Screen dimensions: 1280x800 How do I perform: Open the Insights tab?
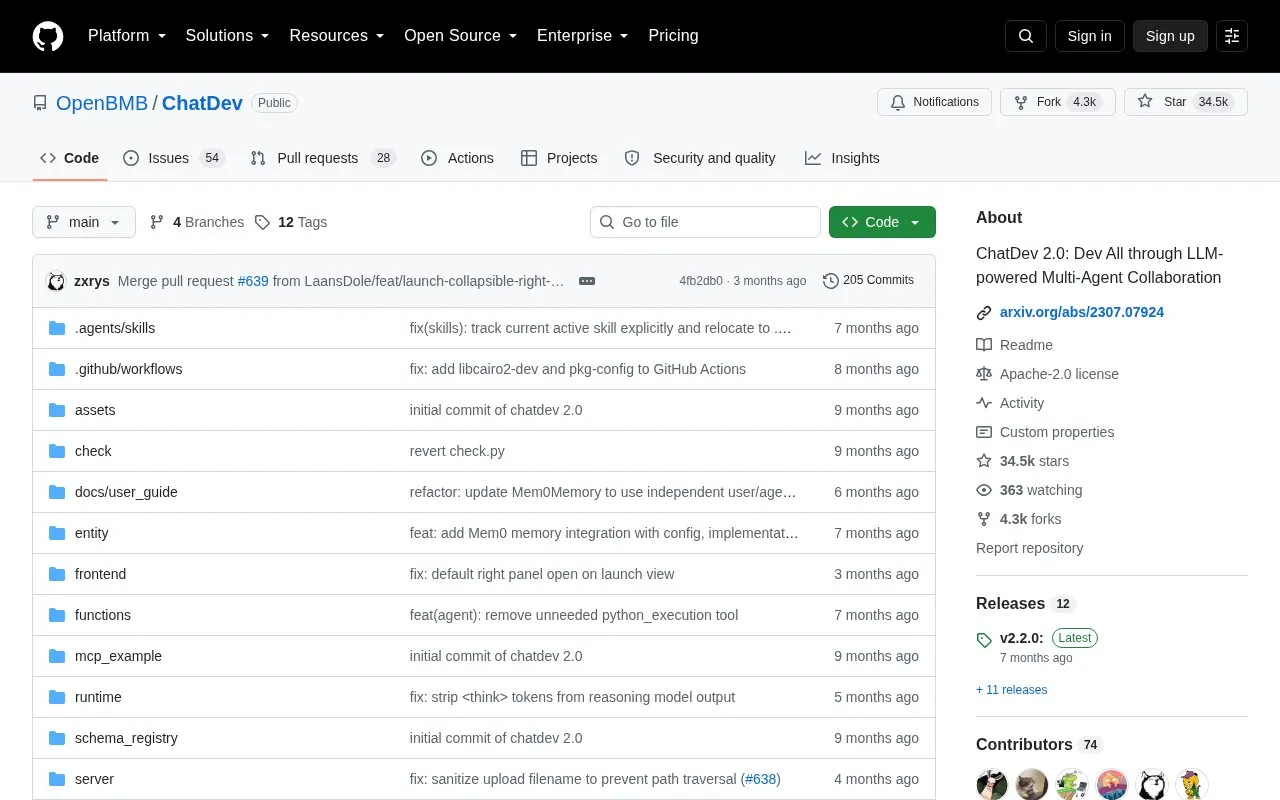tap(842, 158)
